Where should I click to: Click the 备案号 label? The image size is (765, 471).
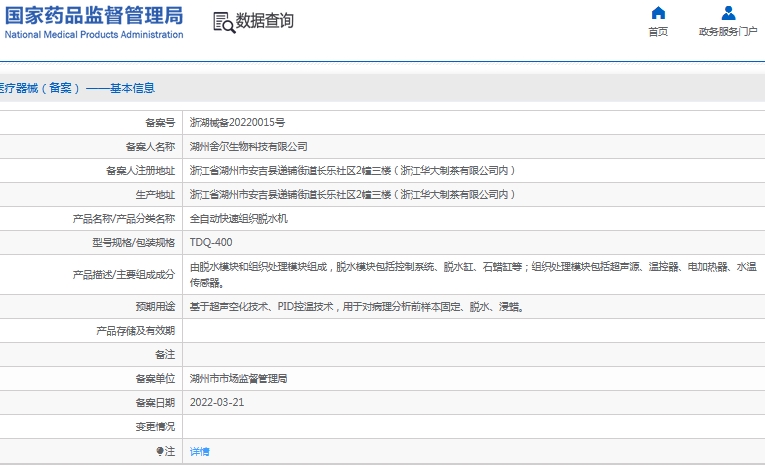(160, 123)
